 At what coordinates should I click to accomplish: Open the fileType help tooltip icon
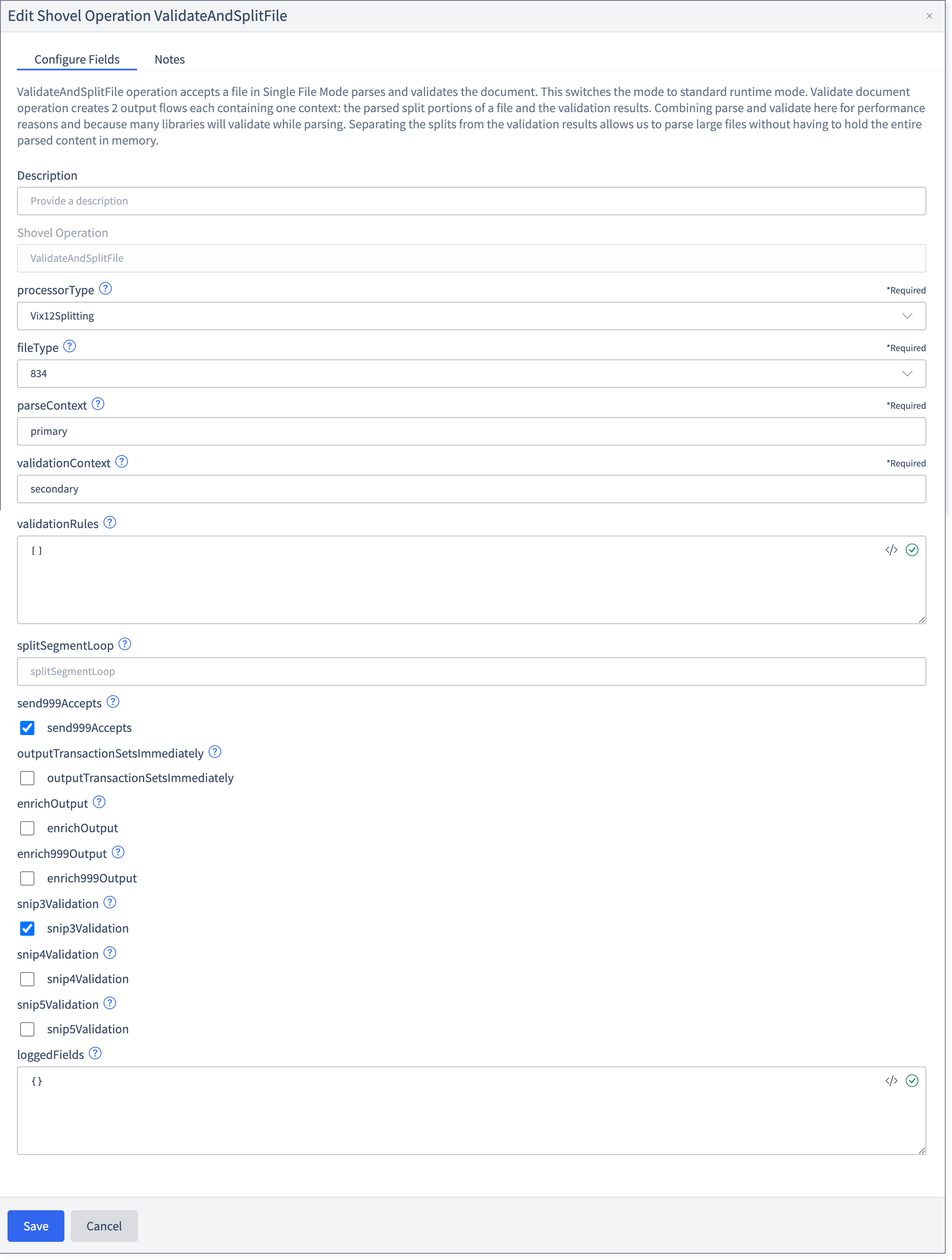[70, 346]
